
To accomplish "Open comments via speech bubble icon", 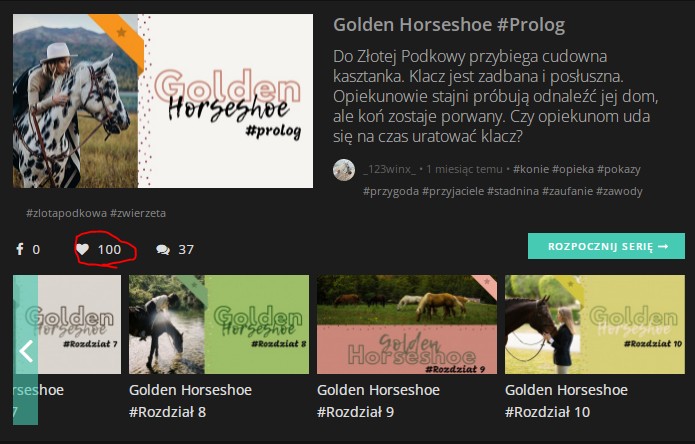I will coord(163,249).
